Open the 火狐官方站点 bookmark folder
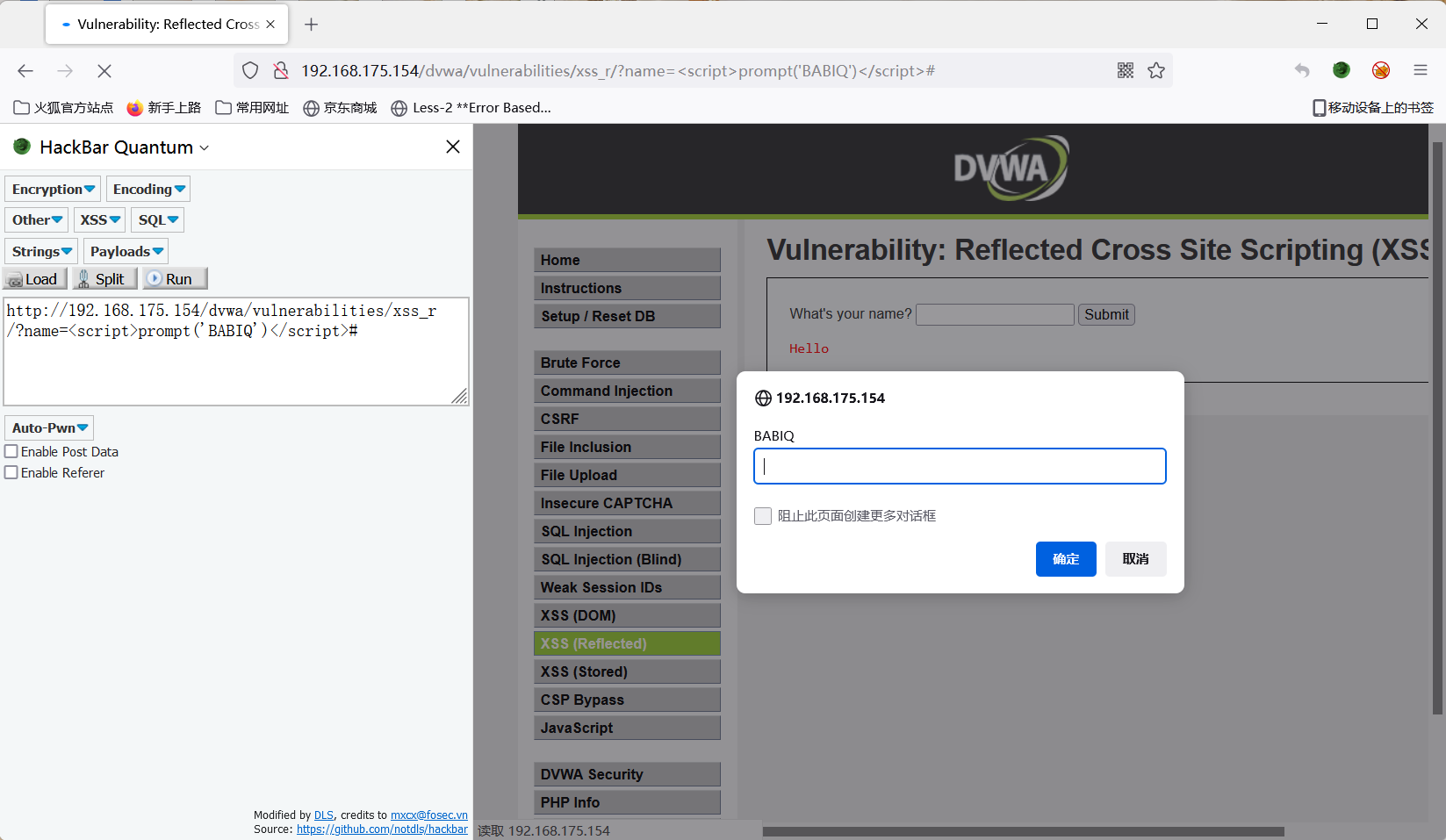The height and width of the screenshot is (840, 1446). [x=63, y=107]
